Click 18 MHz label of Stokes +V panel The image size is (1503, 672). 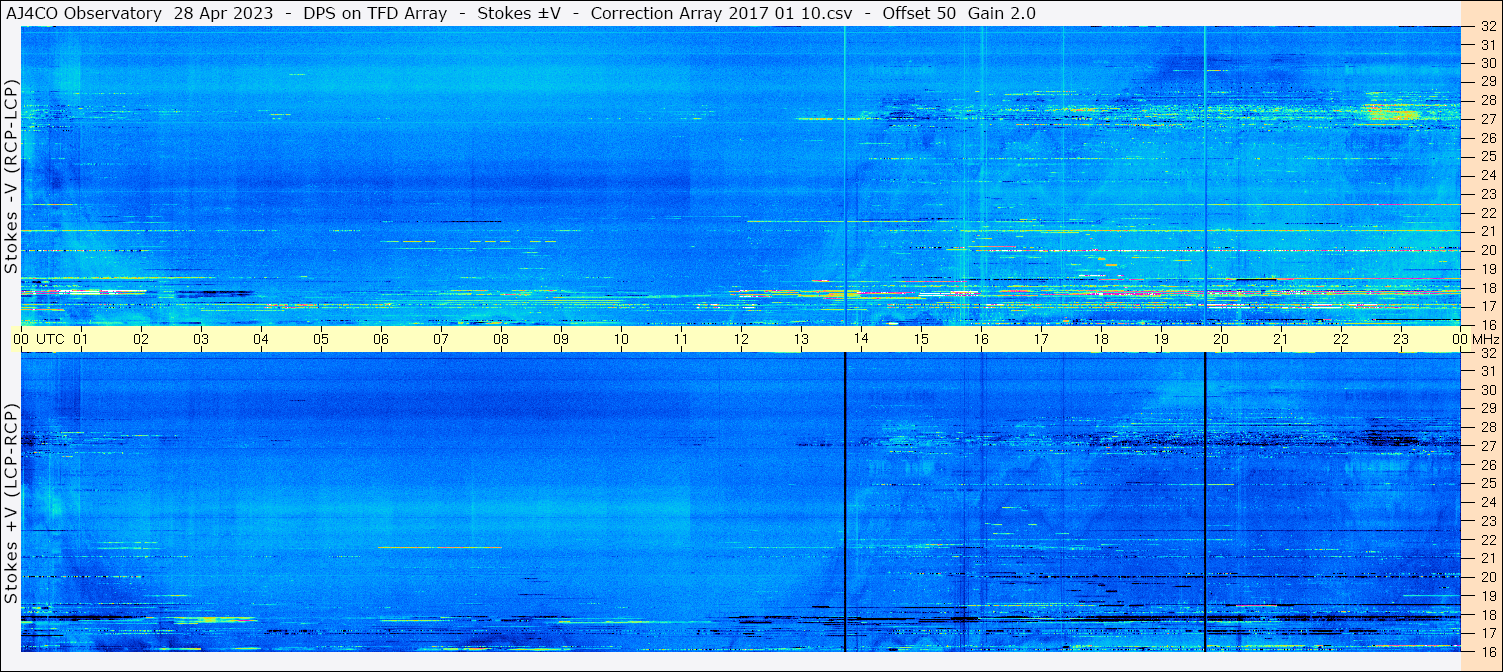tap(1487, 614)
